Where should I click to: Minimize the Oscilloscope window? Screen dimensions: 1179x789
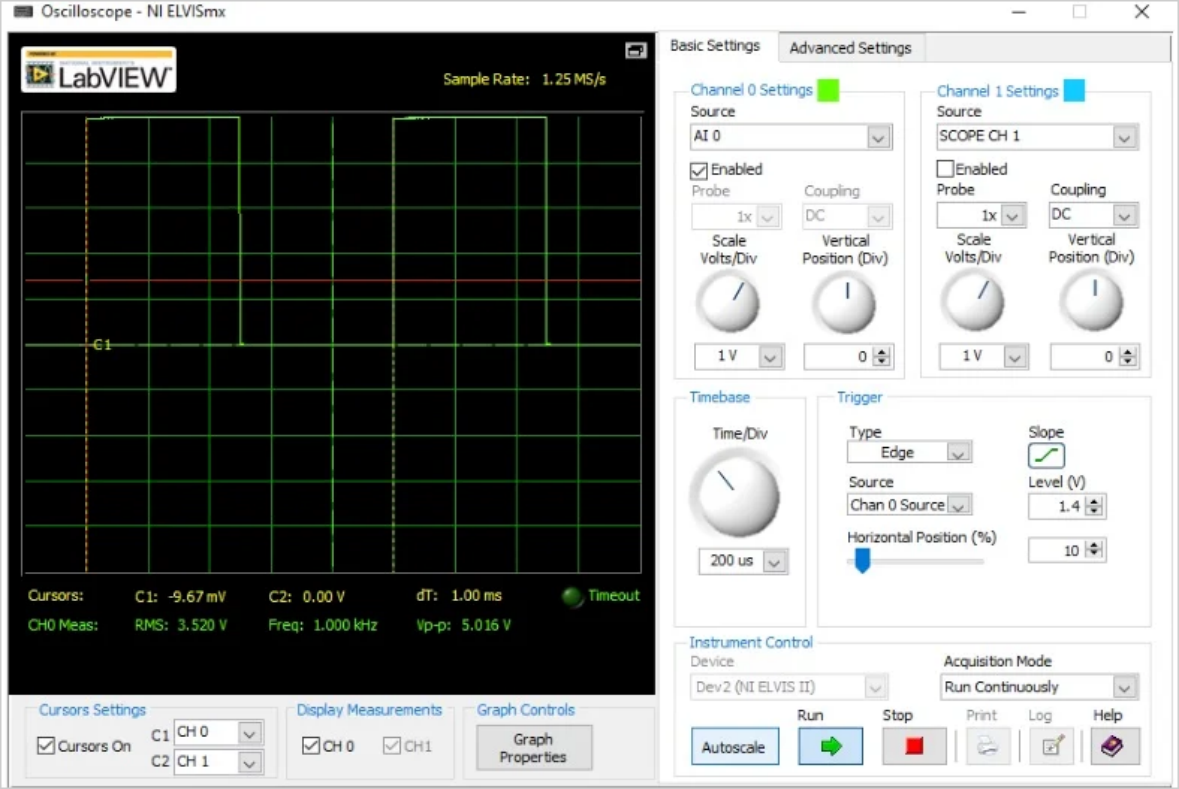coord(1019,12)
